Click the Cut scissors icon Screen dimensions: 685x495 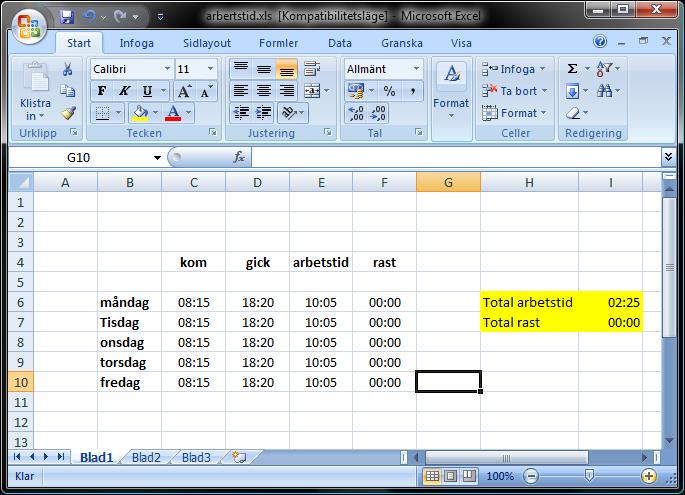pos(67,69)
